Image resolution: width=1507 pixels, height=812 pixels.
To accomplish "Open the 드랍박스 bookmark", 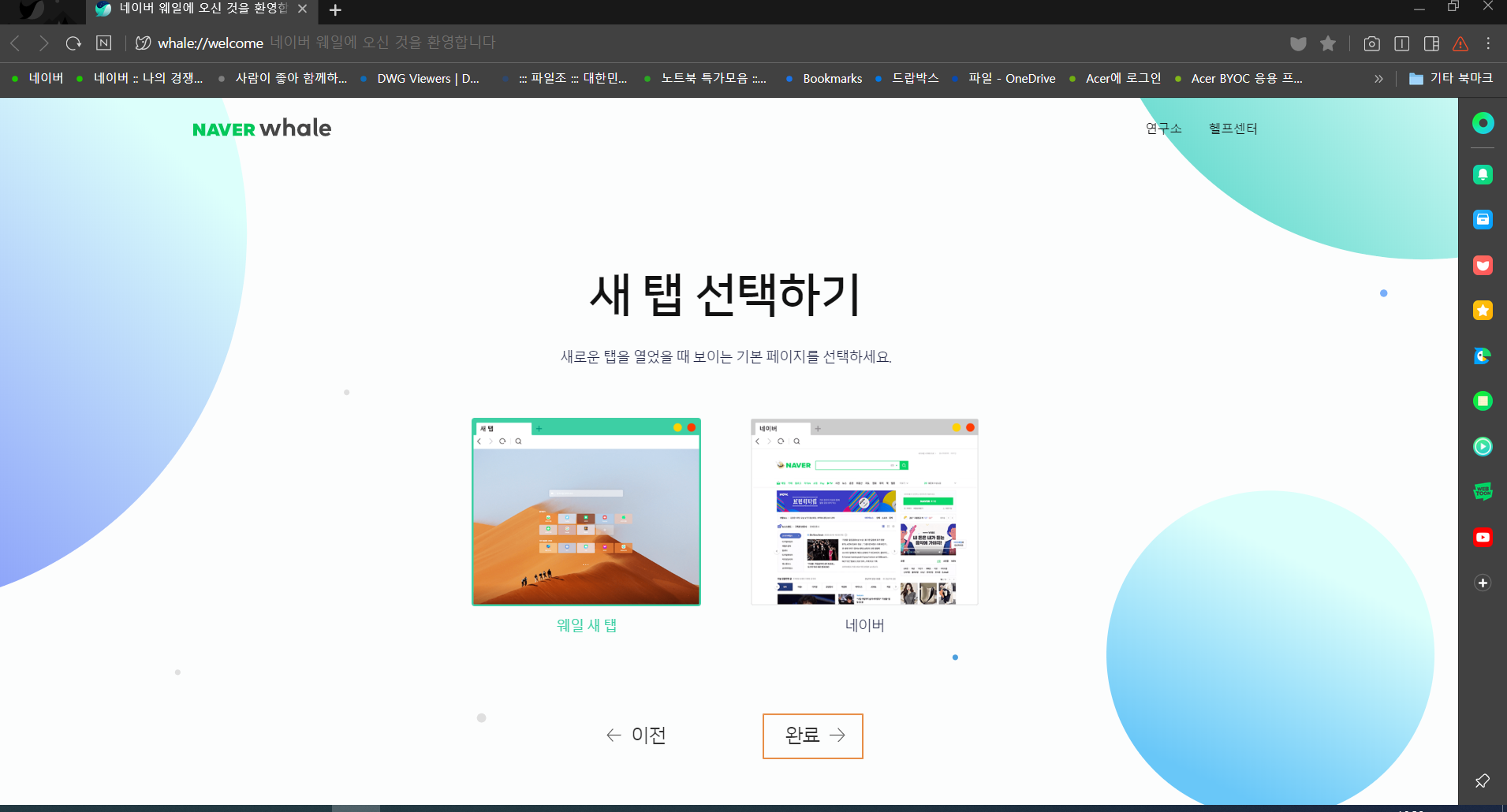I will [907, 78].
